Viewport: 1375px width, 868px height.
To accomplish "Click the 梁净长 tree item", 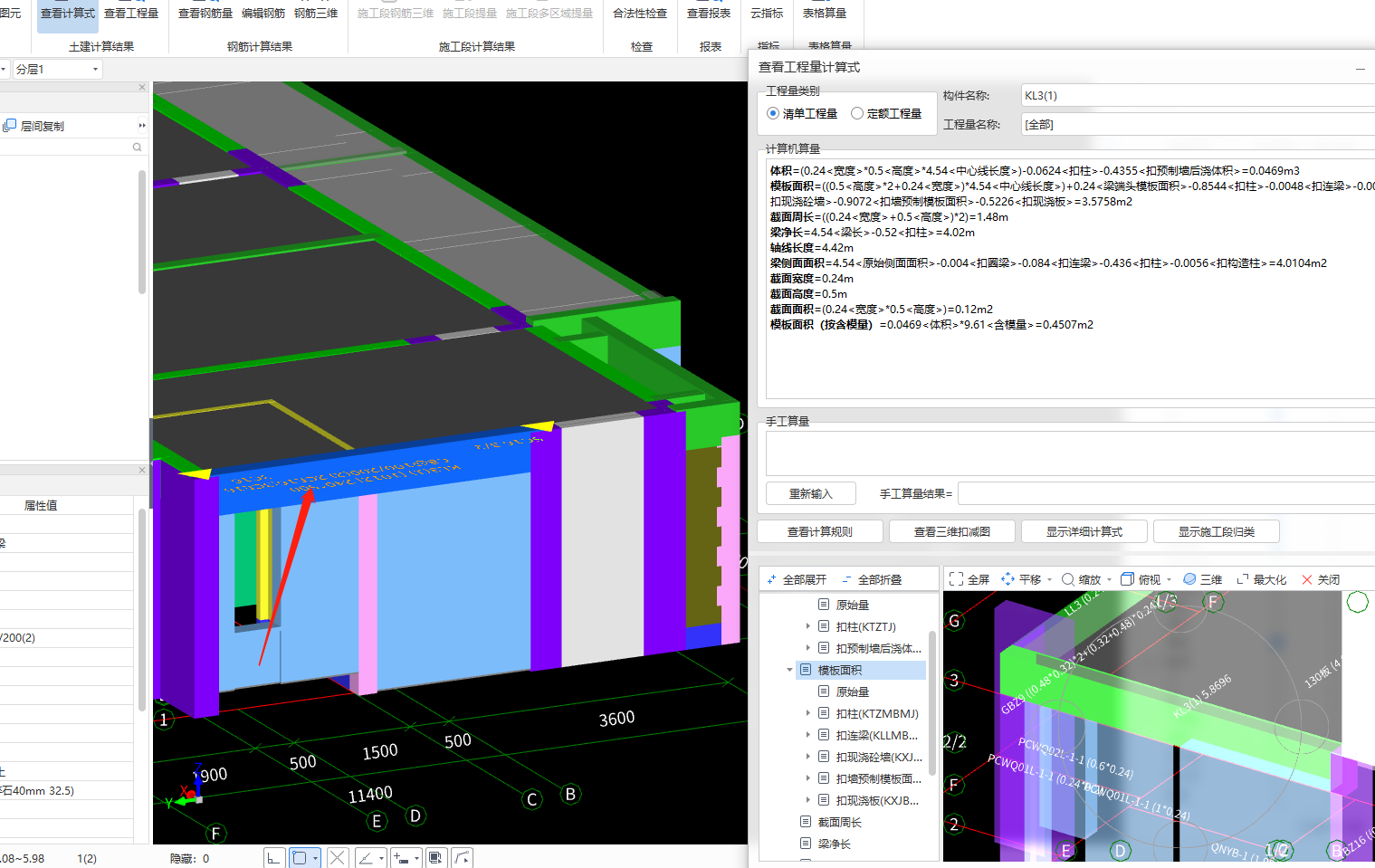I will (x=834, y=844).
